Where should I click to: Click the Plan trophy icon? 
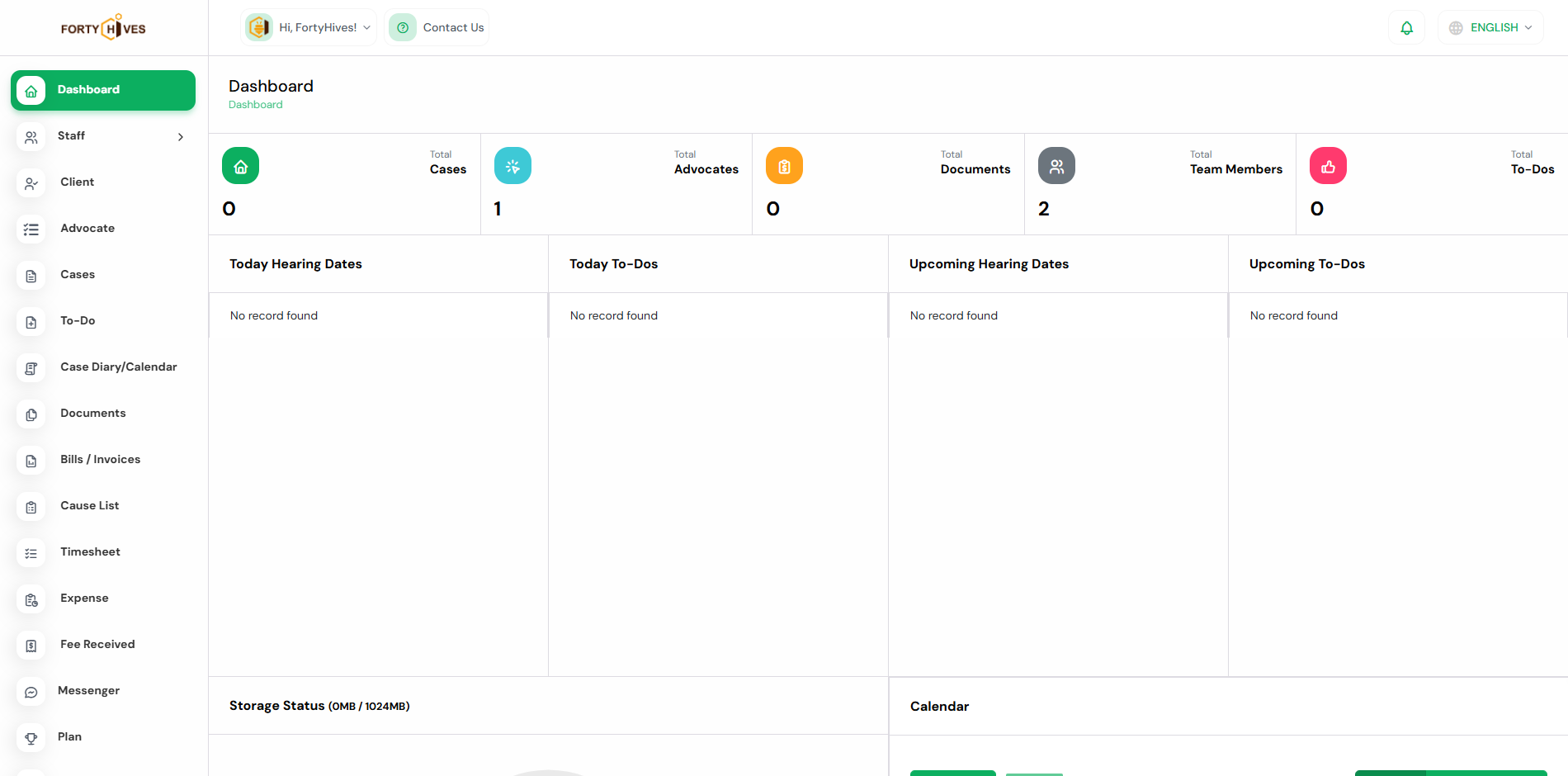point(31,738)
